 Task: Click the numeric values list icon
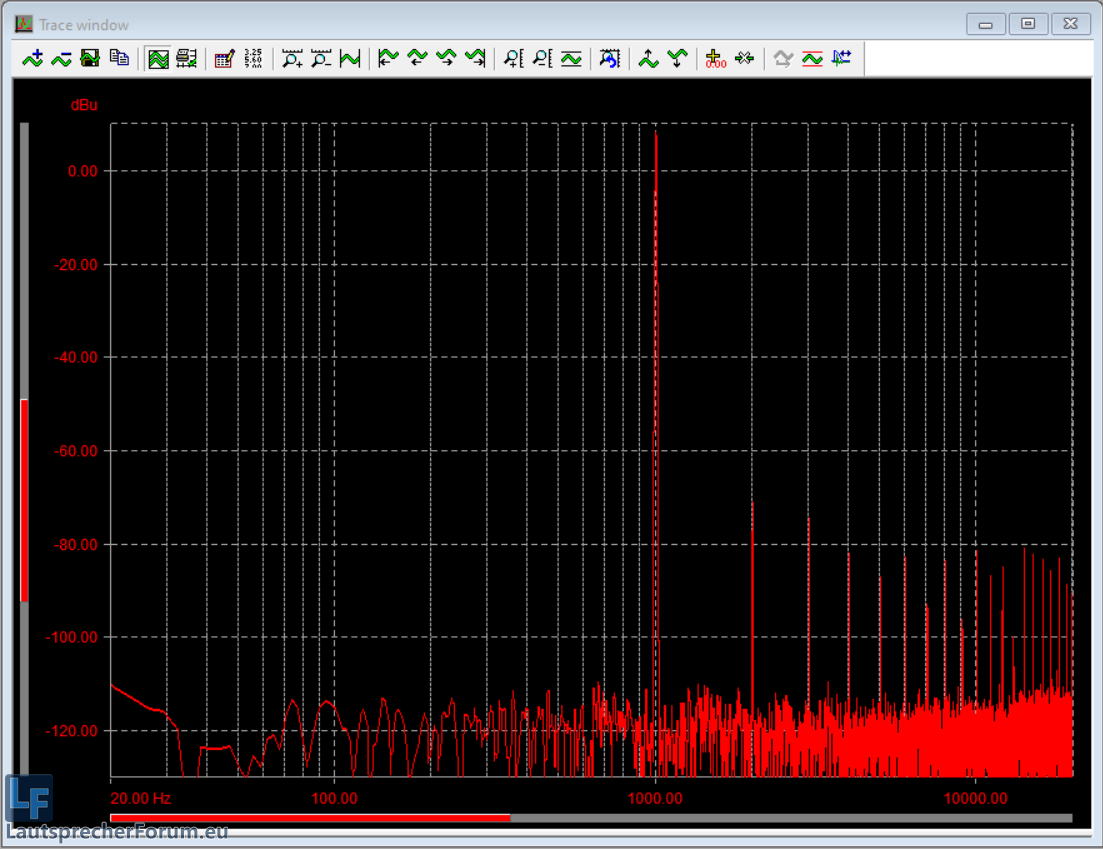click(253, 59)
